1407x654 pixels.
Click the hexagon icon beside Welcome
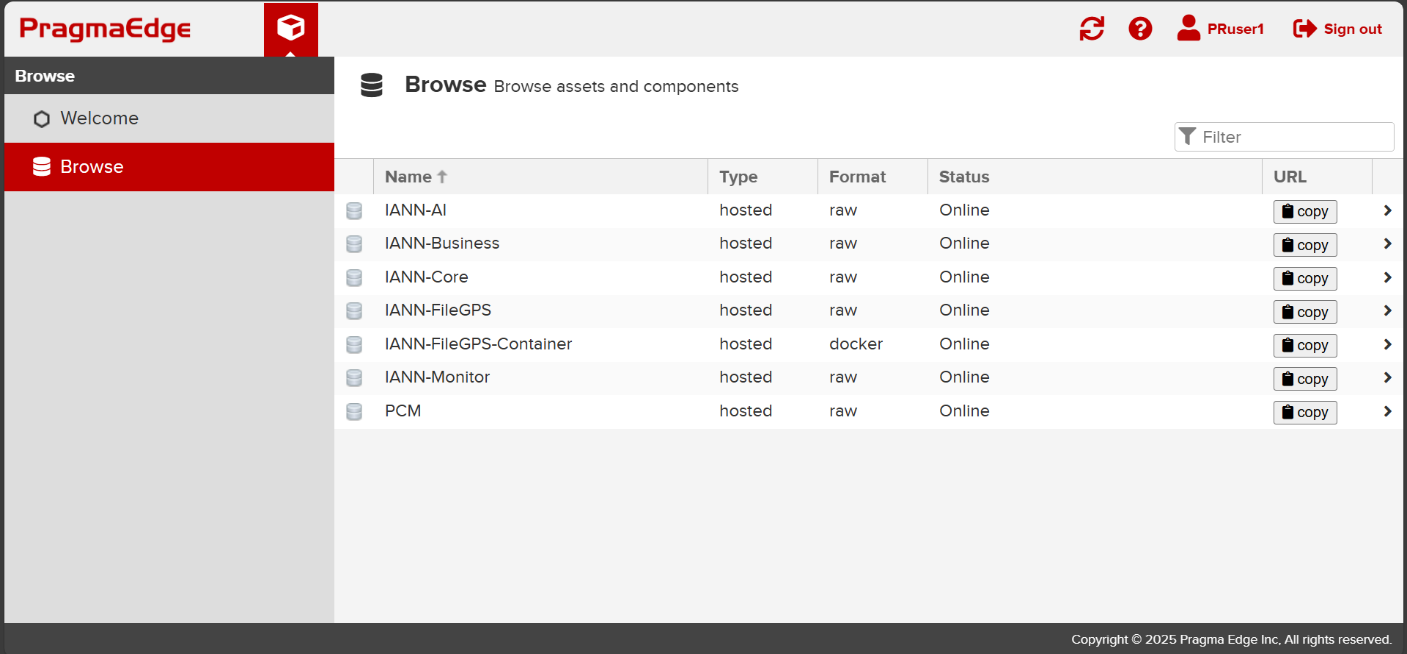tap(41, 118)
